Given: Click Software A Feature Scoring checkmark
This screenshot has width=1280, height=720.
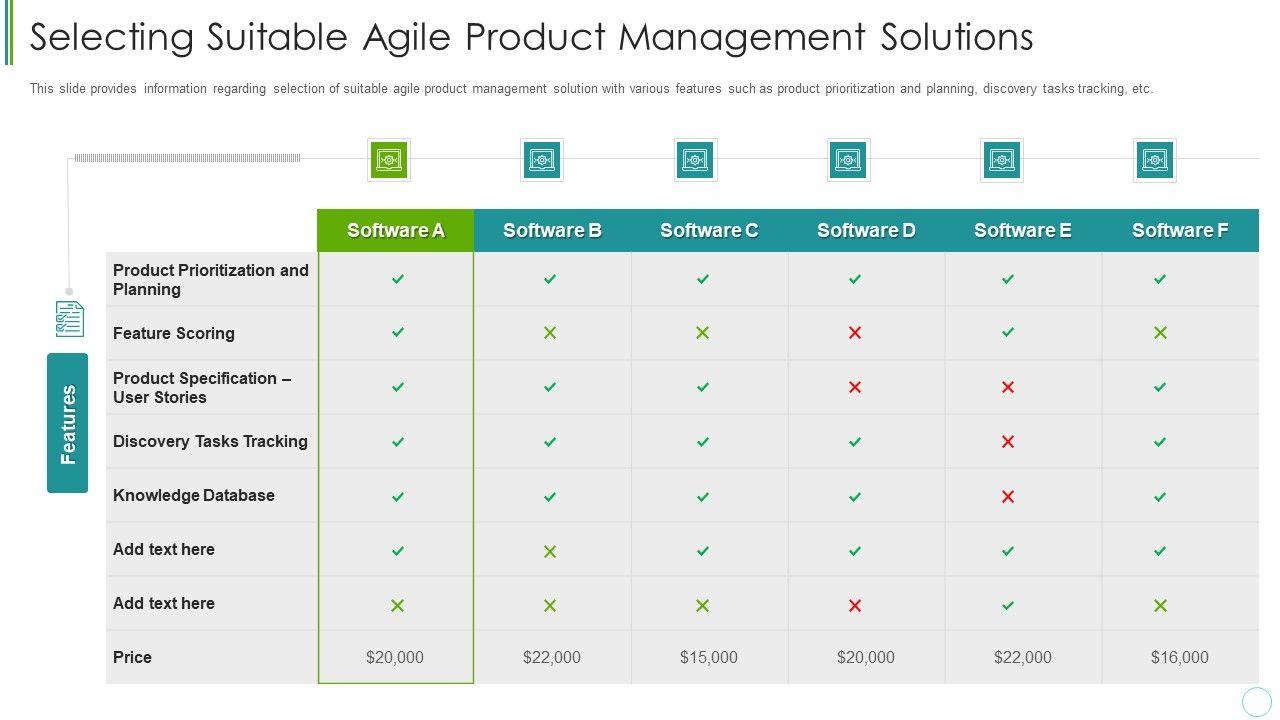Looking at the screenshot, I should (x=398, y=332).
